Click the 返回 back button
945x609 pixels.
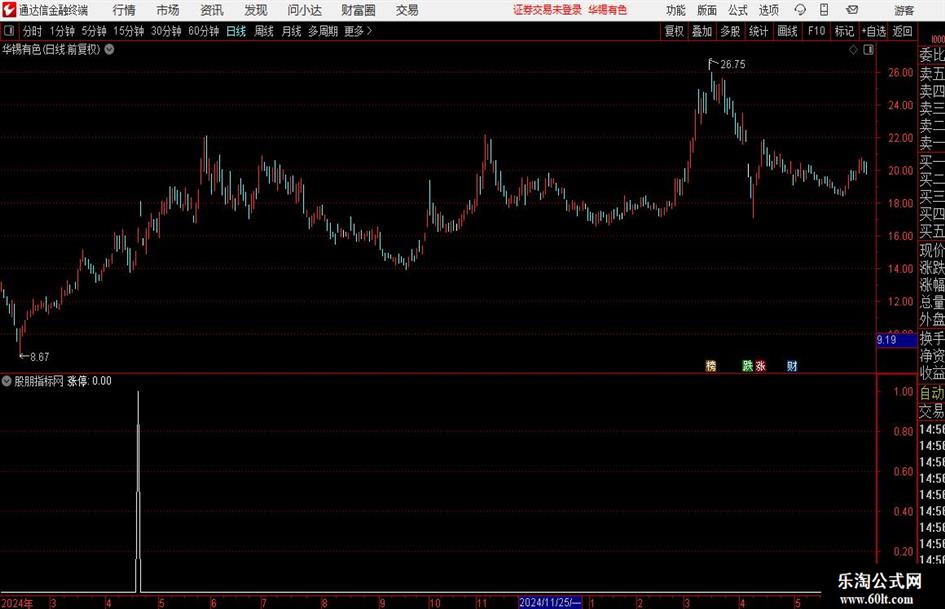(x=902, y=31)
